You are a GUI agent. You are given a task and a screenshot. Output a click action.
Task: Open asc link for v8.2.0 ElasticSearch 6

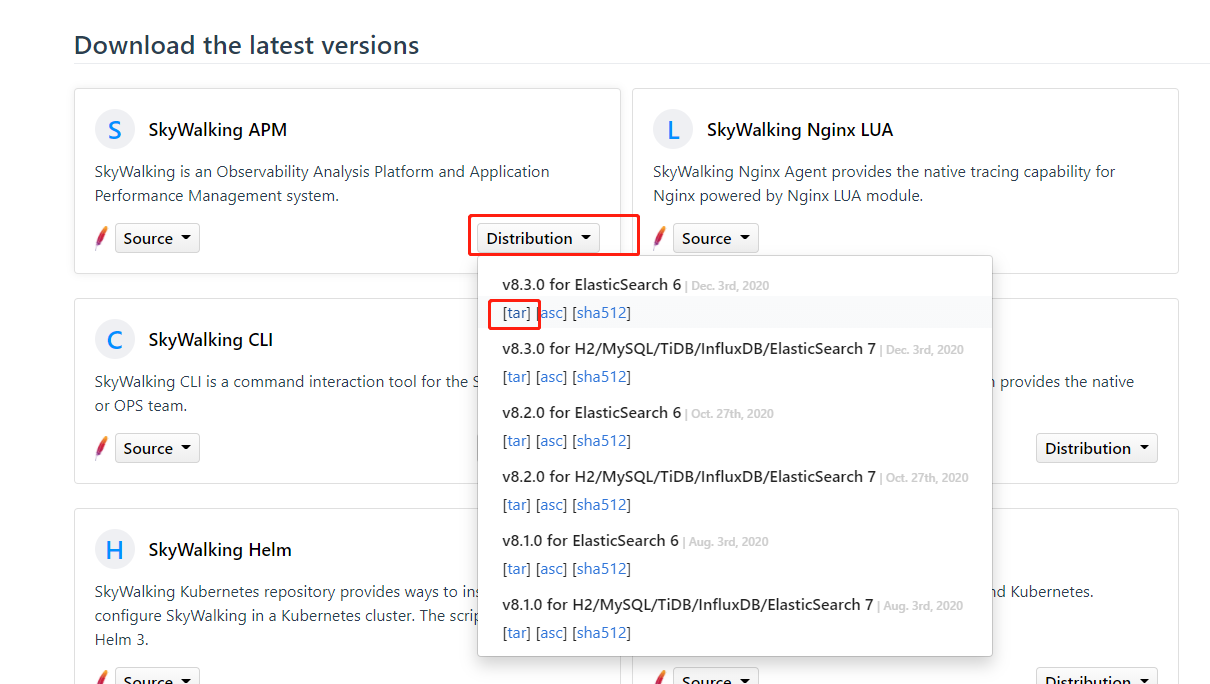[552, 441]
